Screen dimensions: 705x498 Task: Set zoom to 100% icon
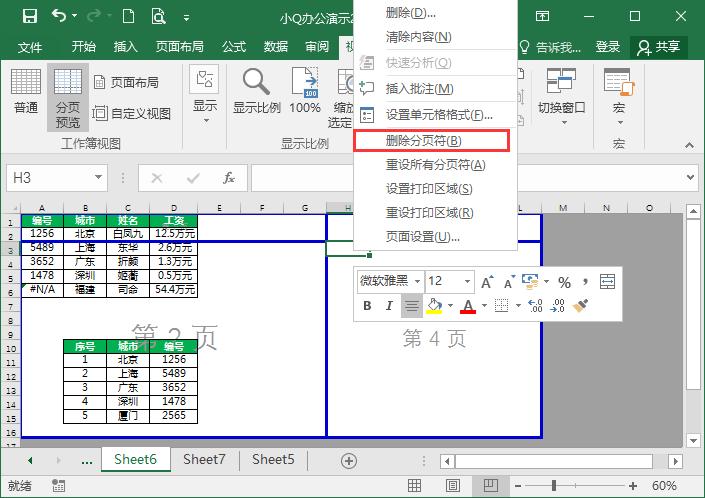(x=305, y=91)
